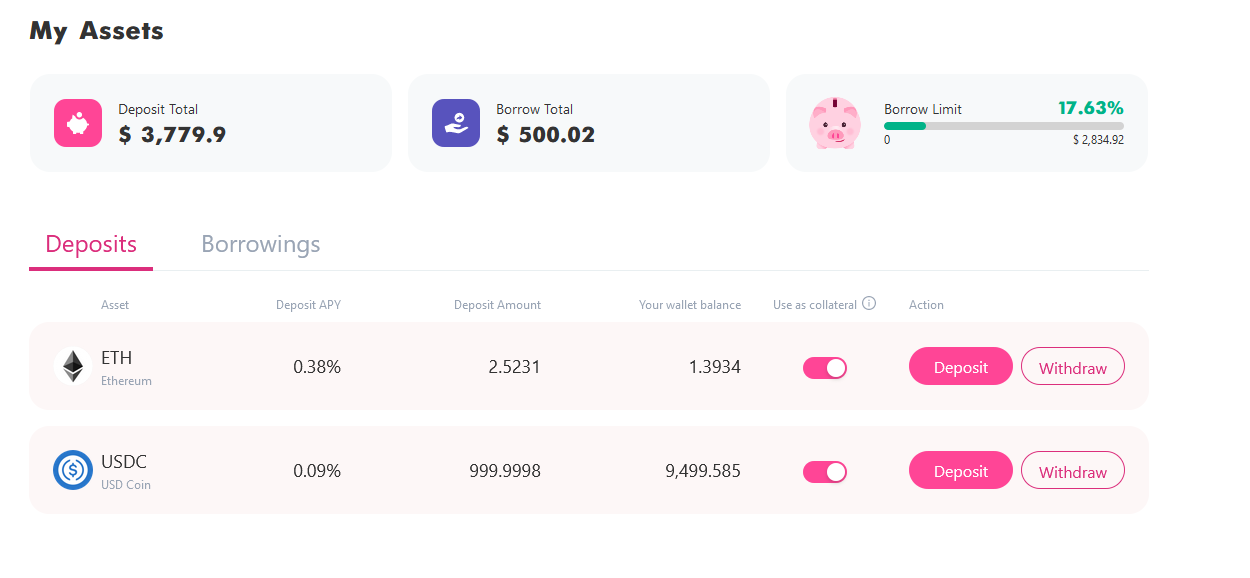This screenshot has height=578, width=1250.
Task: Click the purple Borrow Total hand icon
Action: 456,123
